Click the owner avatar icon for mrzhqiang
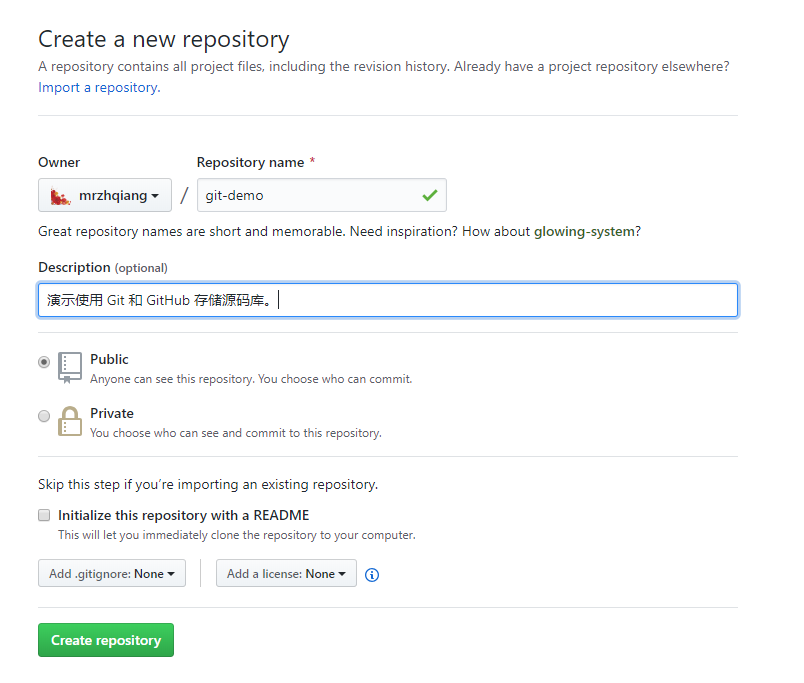The width and height of the screenshot is (804, 683). click(x=61, y=196)
